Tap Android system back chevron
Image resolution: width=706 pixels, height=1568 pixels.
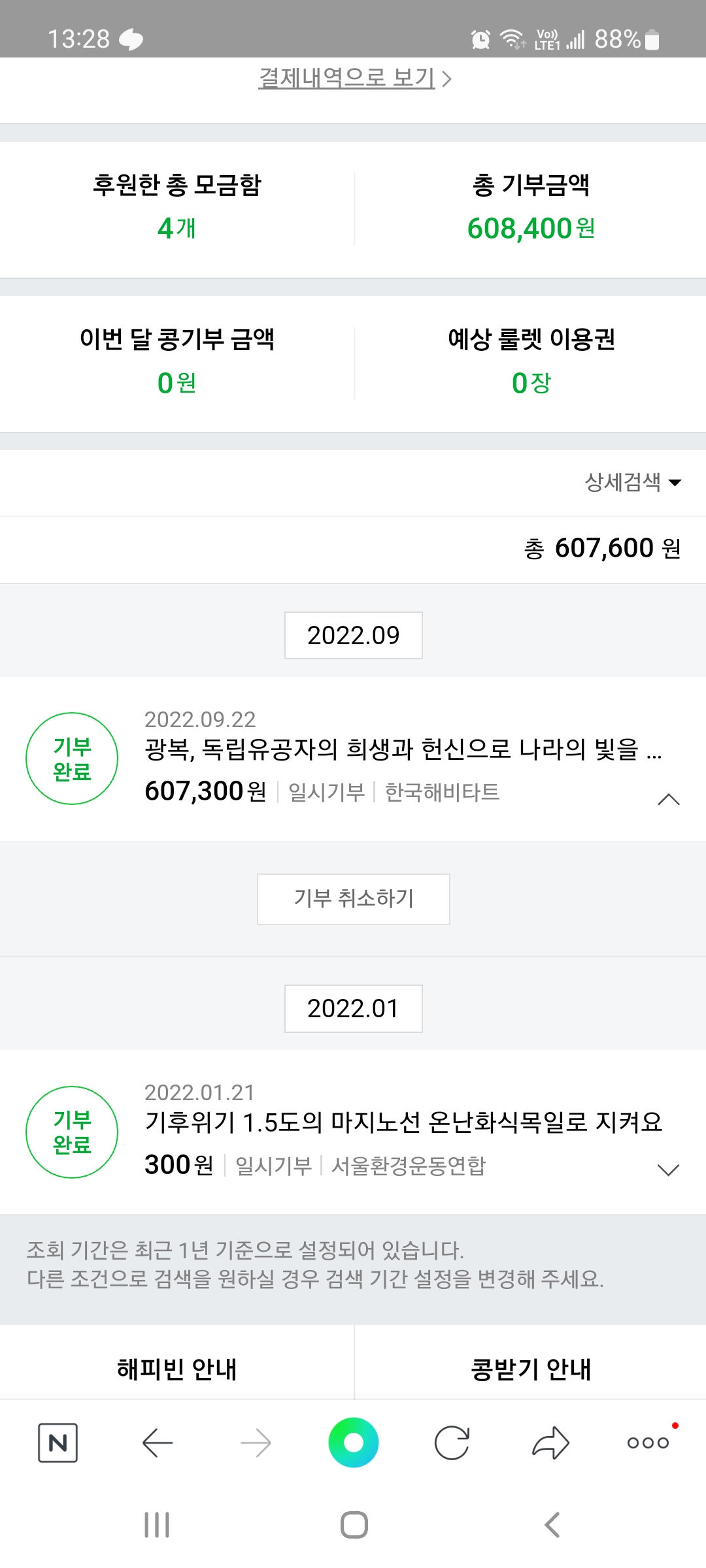(552, 1525)
